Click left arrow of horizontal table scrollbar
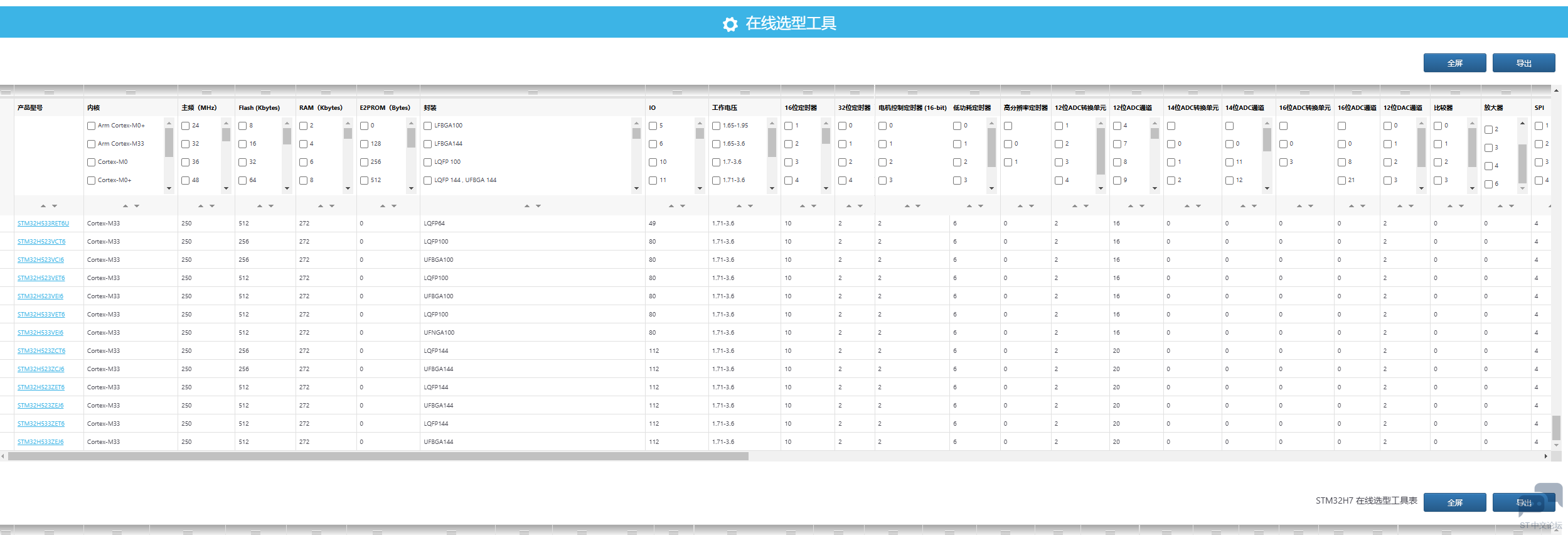This screenshot has width=1568, height=535. 3,457
